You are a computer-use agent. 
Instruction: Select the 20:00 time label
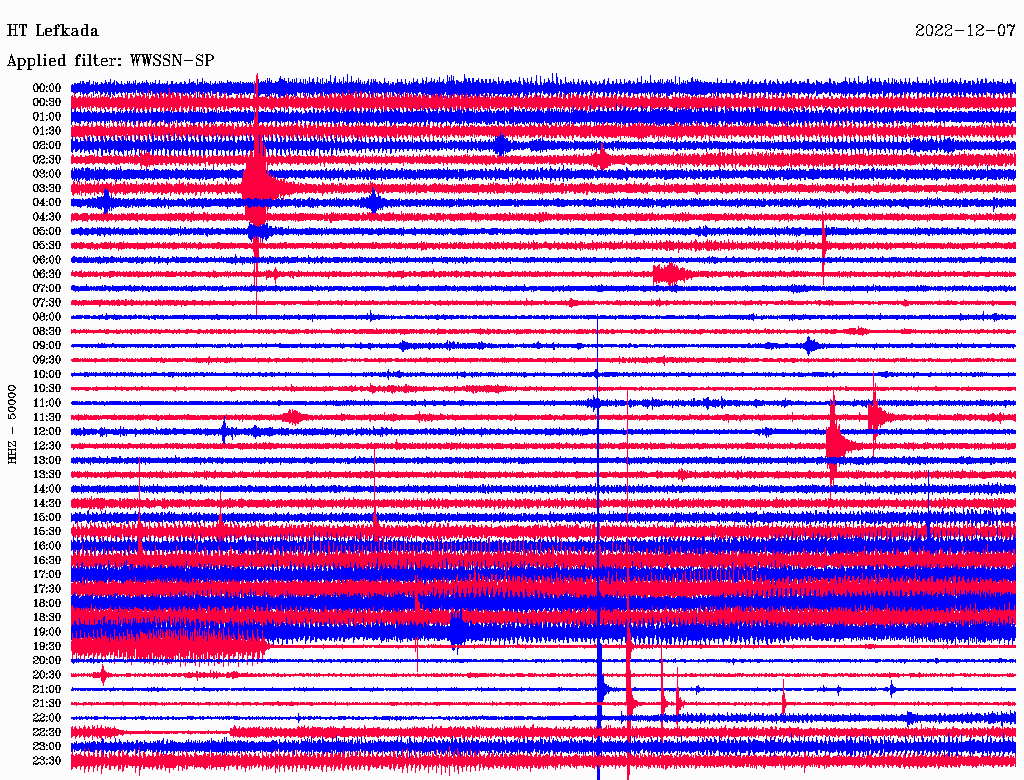[x=46, y=661]
